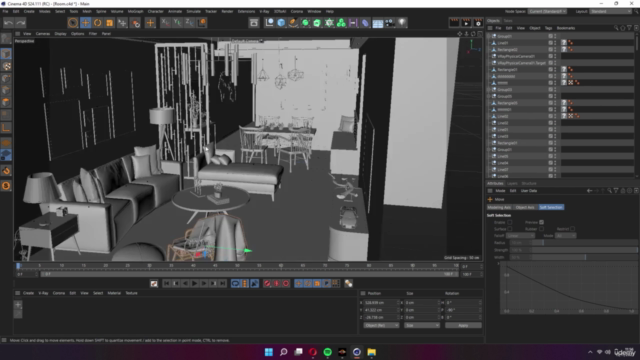Viewport: 640px width, 360px height.
Task: Tick the Restrict checkbox
Action: coord(572,229)
